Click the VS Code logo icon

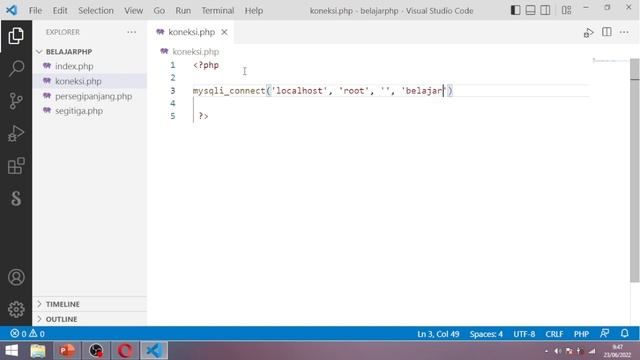click(11, 10)
